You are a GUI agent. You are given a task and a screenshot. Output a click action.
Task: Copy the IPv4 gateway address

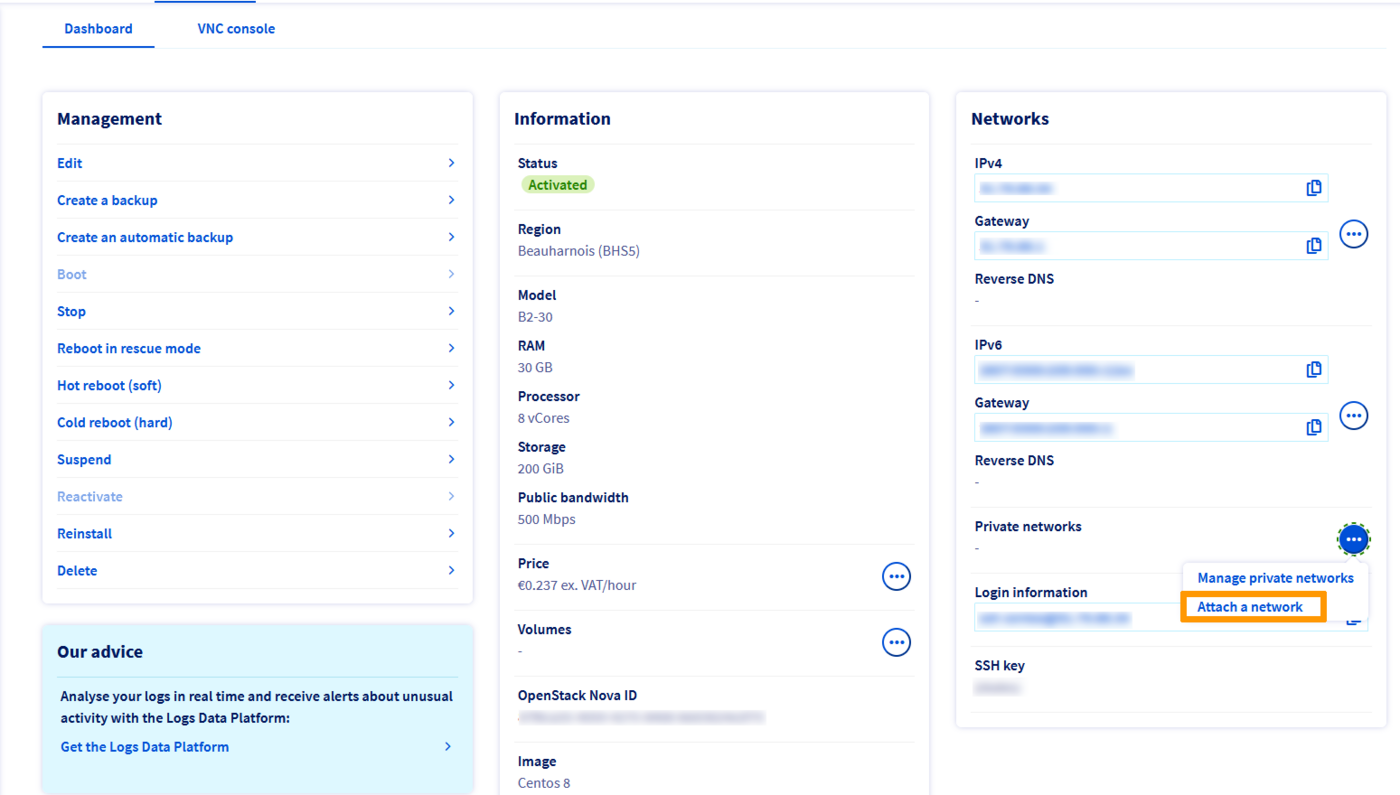click(x=1314, y=246)
